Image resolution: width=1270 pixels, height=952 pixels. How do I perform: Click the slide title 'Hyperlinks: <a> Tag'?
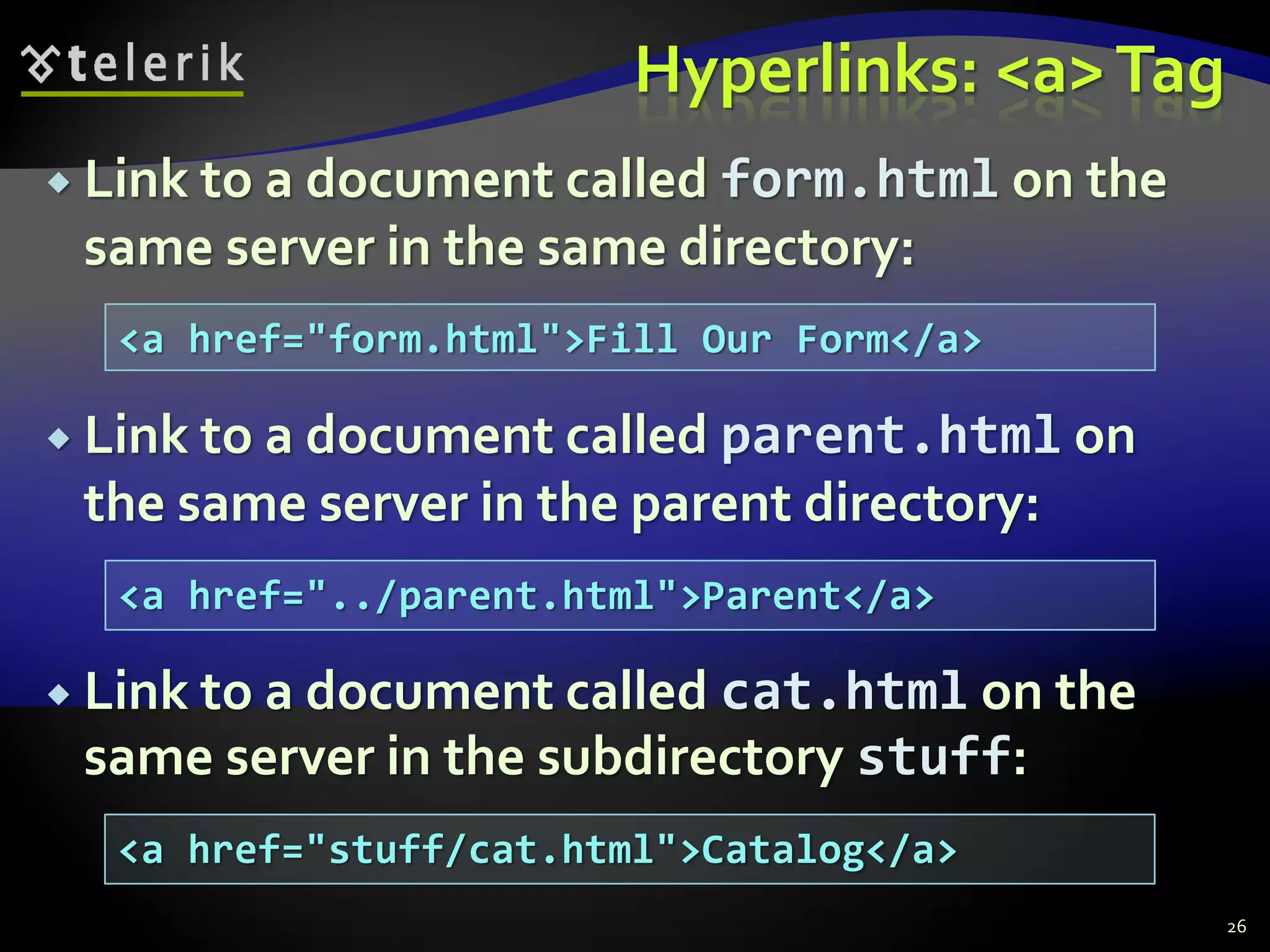930,73
